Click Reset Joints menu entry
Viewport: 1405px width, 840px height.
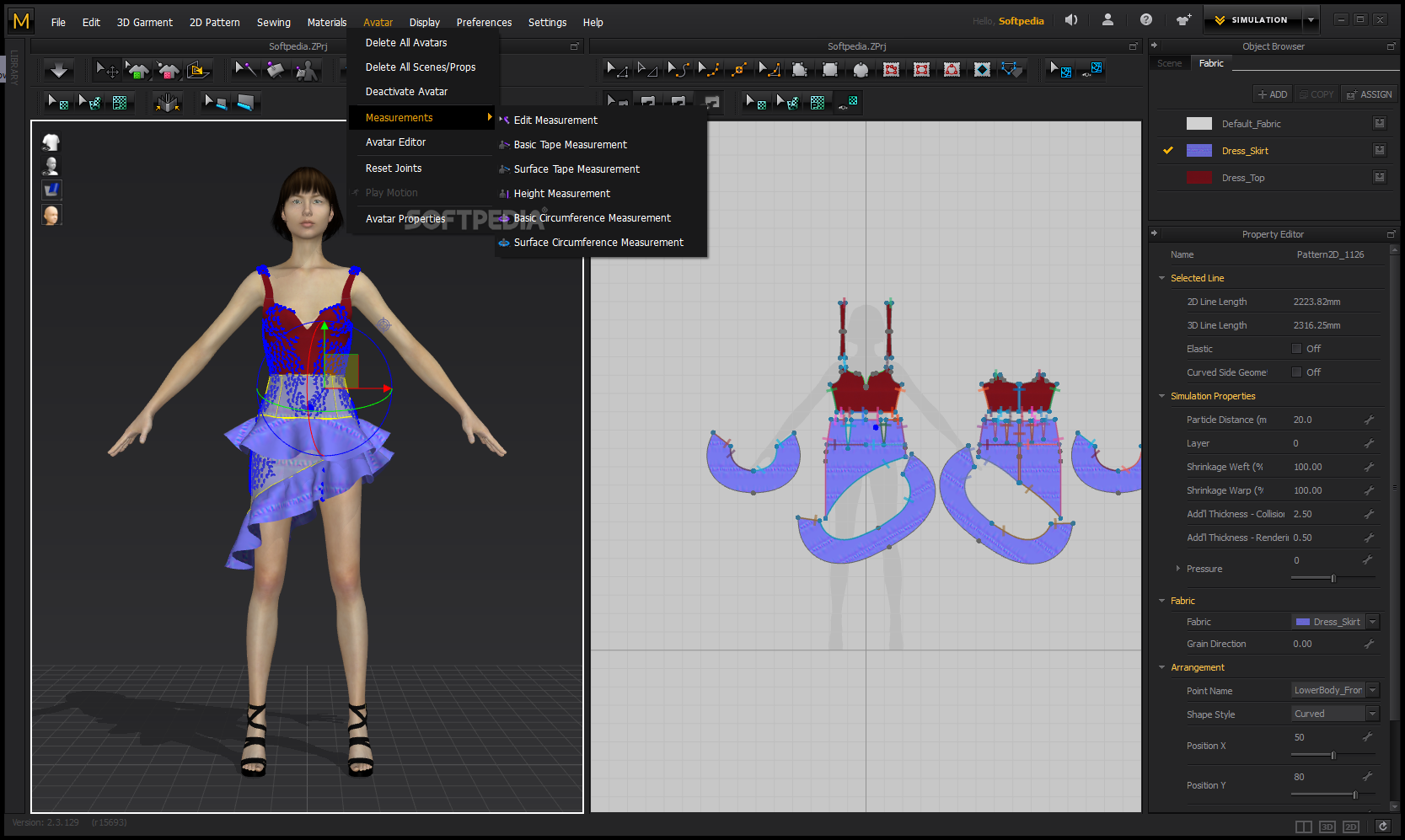394,169
